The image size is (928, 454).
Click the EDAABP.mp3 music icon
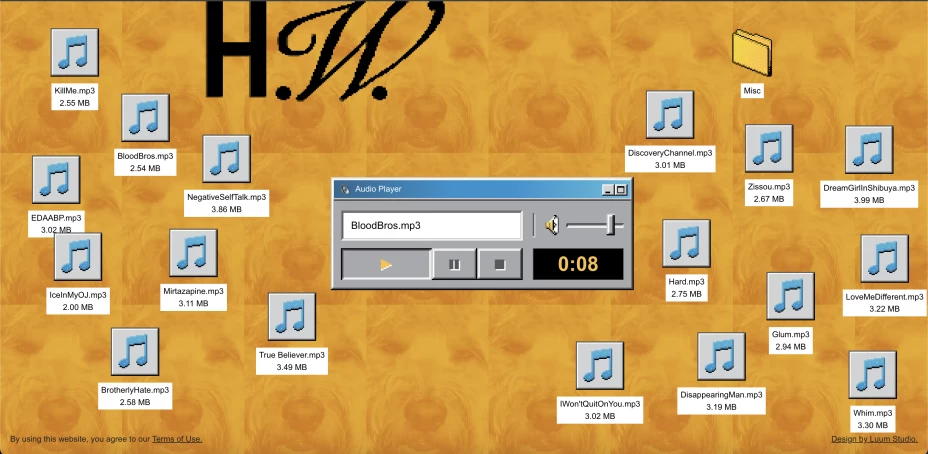tap(56, 179)
